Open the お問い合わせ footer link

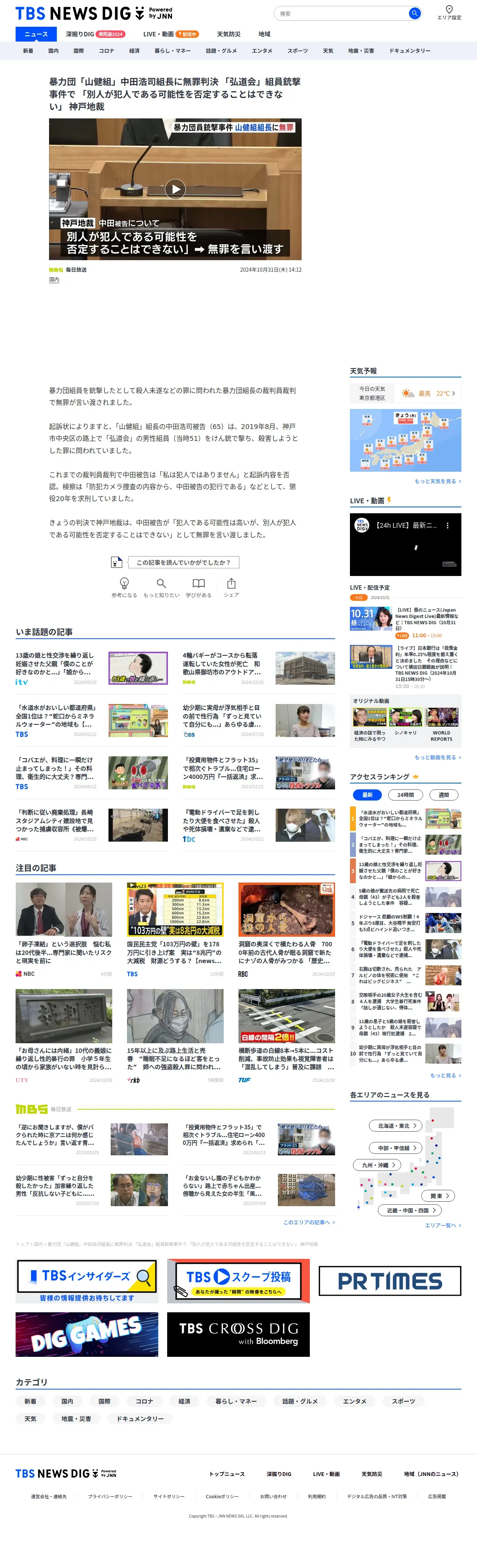pyautogui.click(x=273, y=1496)
